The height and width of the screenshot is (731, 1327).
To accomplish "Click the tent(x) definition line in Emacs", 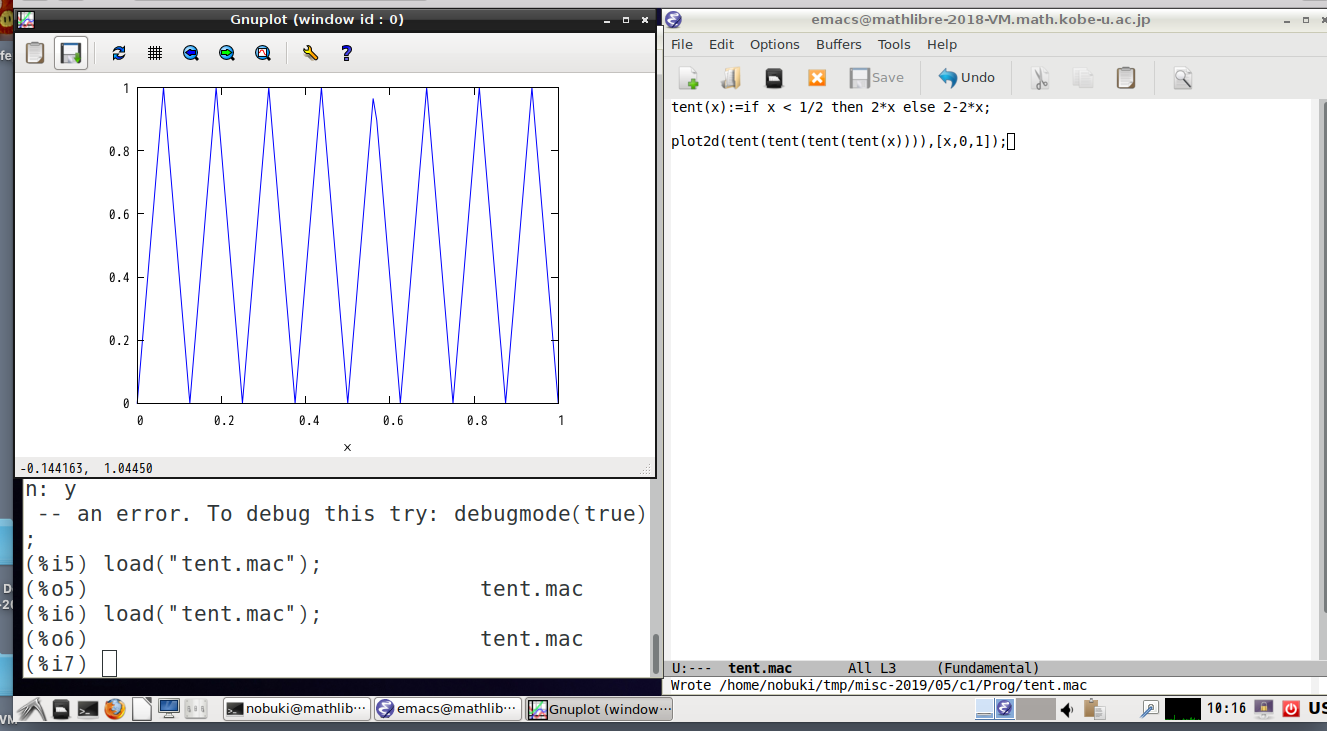I will (831, 107).
